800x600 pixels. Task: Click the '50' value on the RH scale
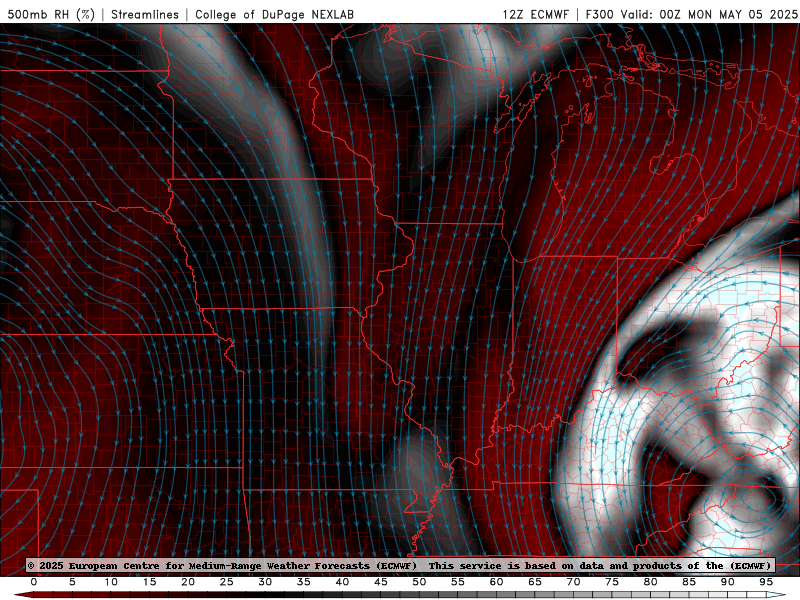(x=419, y=582)
